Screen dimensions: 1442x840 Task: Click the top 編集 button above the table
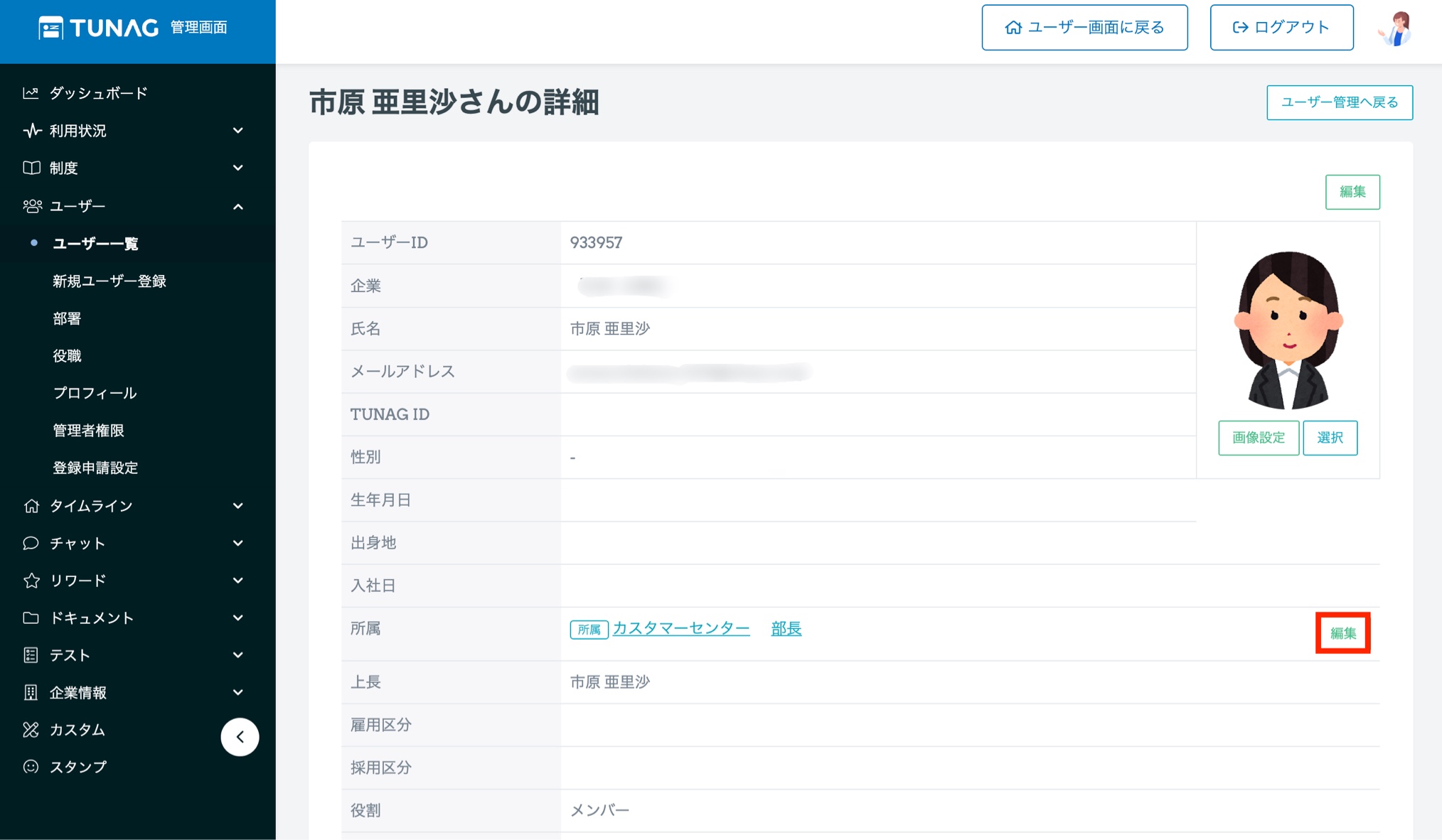click(1352, 192)
